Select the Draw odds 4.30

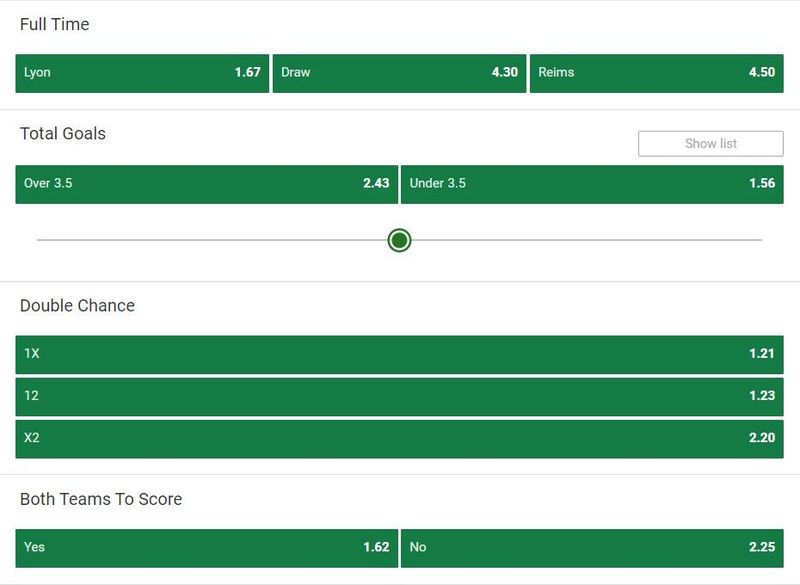click(399, 73)
